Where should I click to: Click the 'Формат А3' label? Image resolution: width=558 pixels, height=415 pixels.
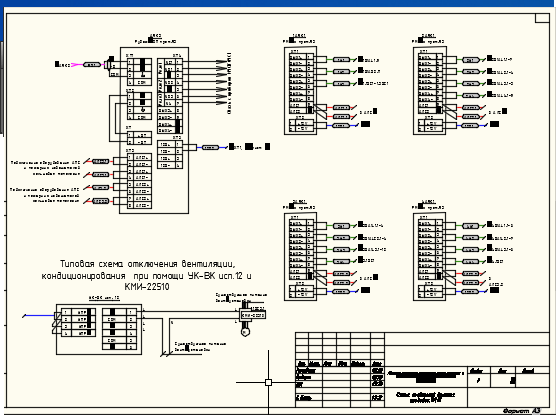522,411
